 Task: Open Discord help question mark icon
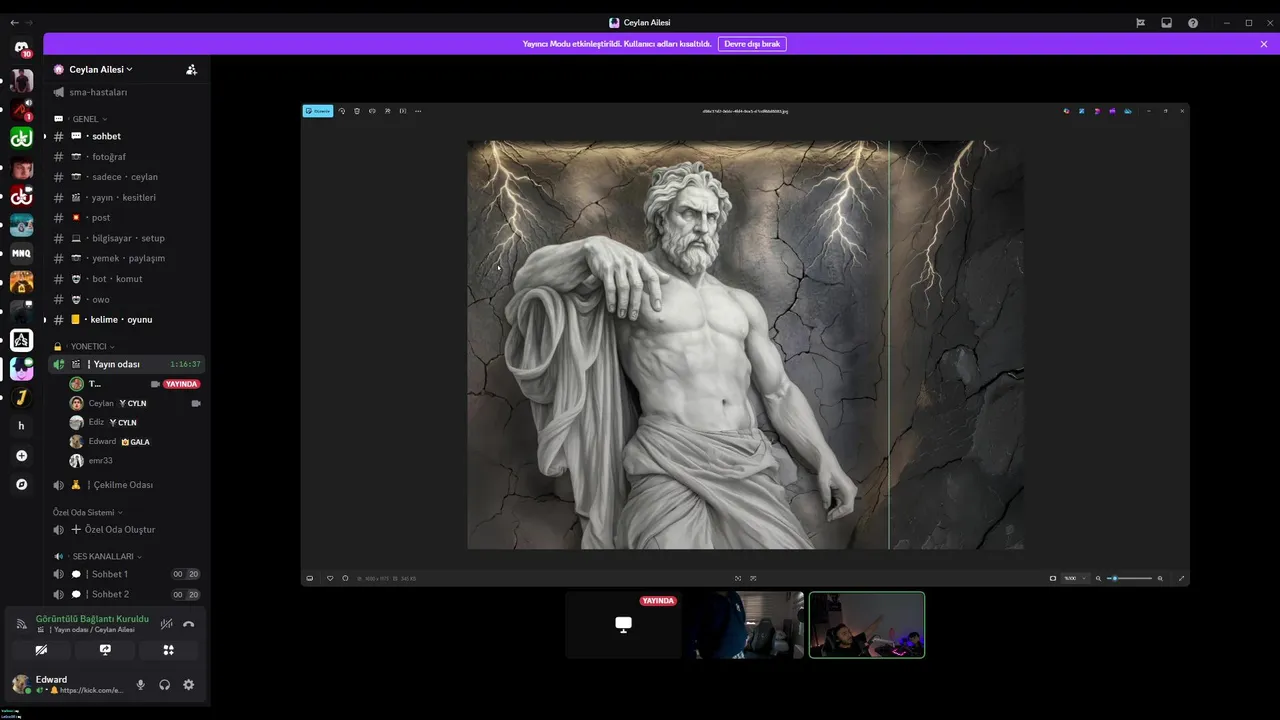click(1193, 23)
